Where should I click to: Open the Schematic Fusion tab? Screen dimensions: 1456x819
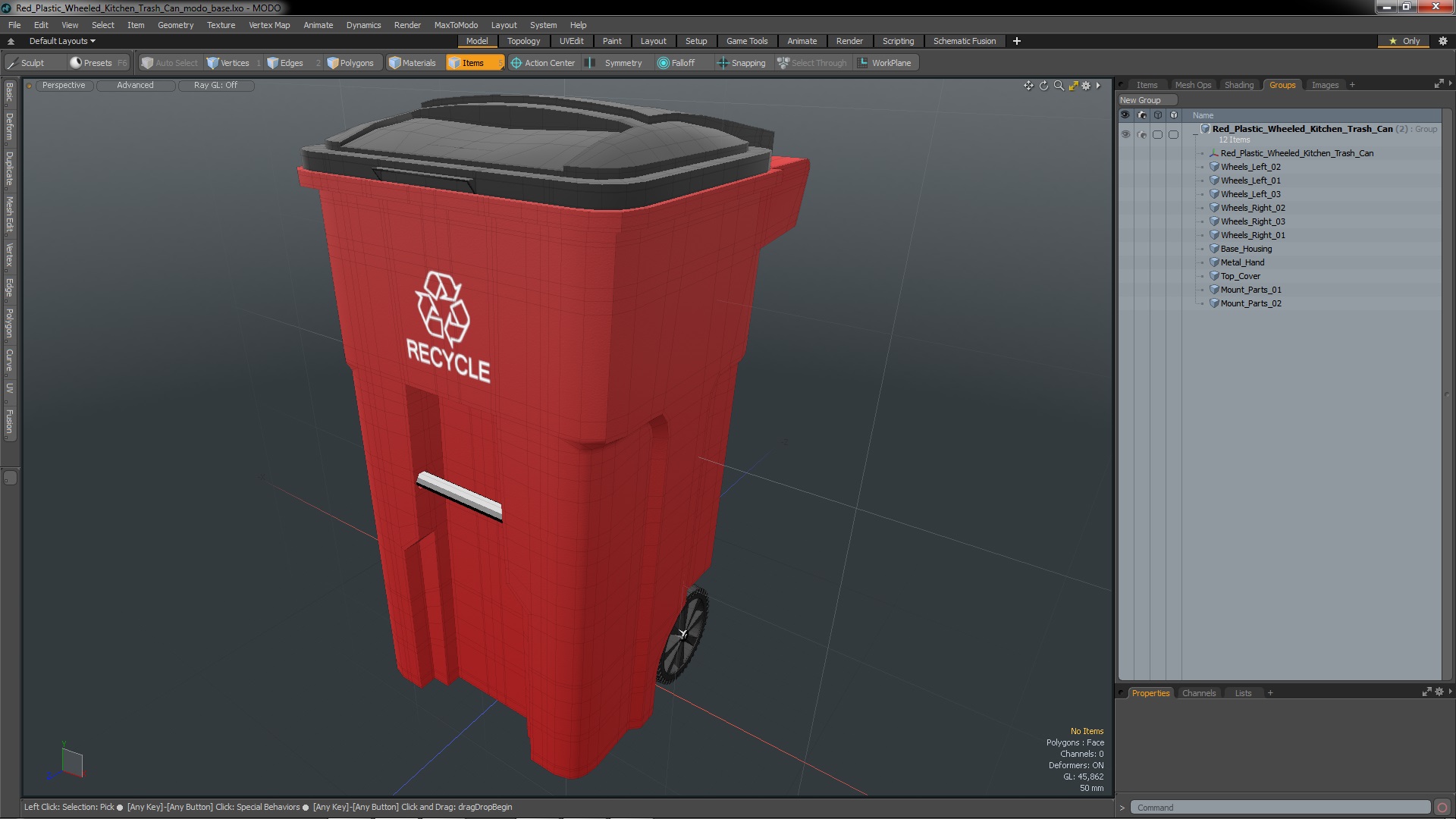click(x=965, y=41)
